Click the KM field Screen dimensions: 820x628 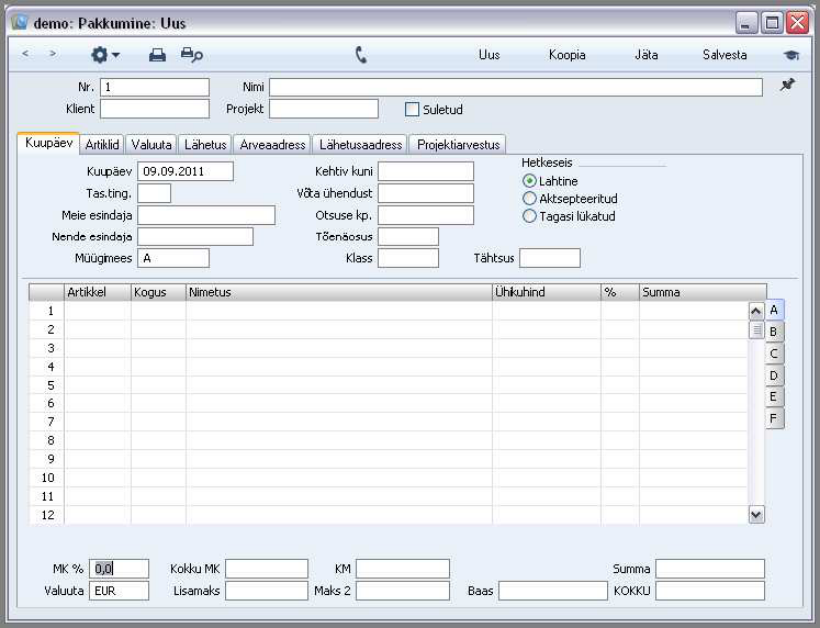403,569
